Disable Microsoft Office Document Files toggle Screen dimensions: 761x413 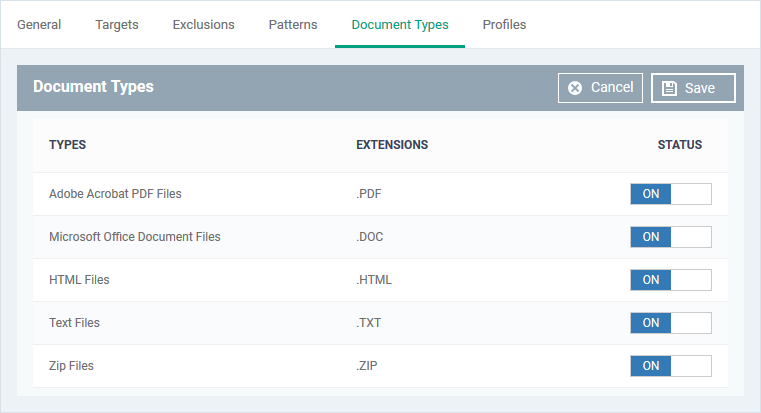(671, 237)
